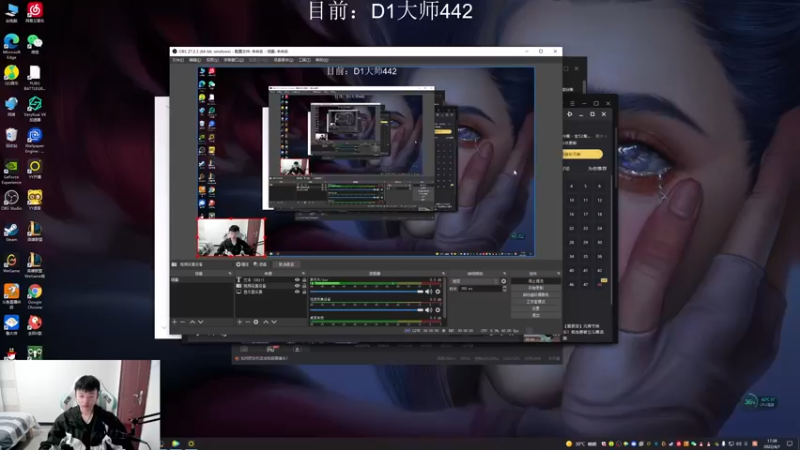Screen dimensions: 800x450
Task: Toggle visibility of video capture device source
Action: 297,286
